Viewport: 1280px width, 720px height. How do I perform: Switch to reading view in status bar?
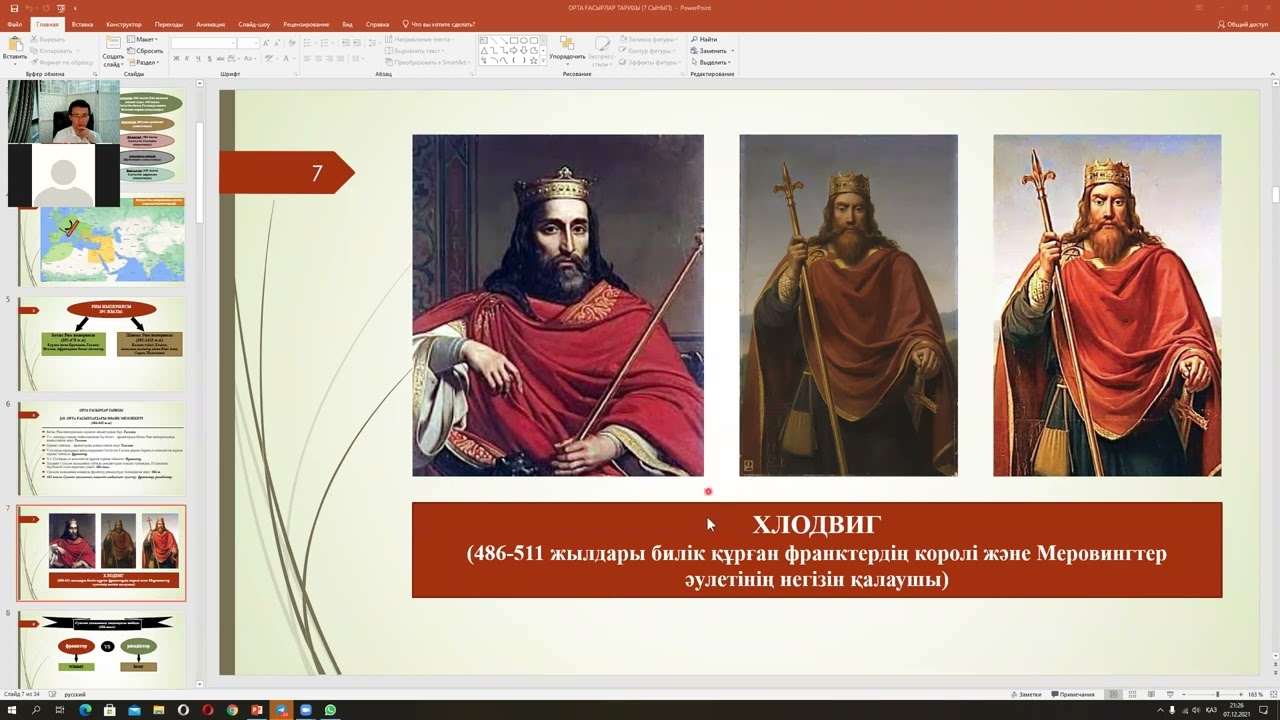pos(1151,694)
